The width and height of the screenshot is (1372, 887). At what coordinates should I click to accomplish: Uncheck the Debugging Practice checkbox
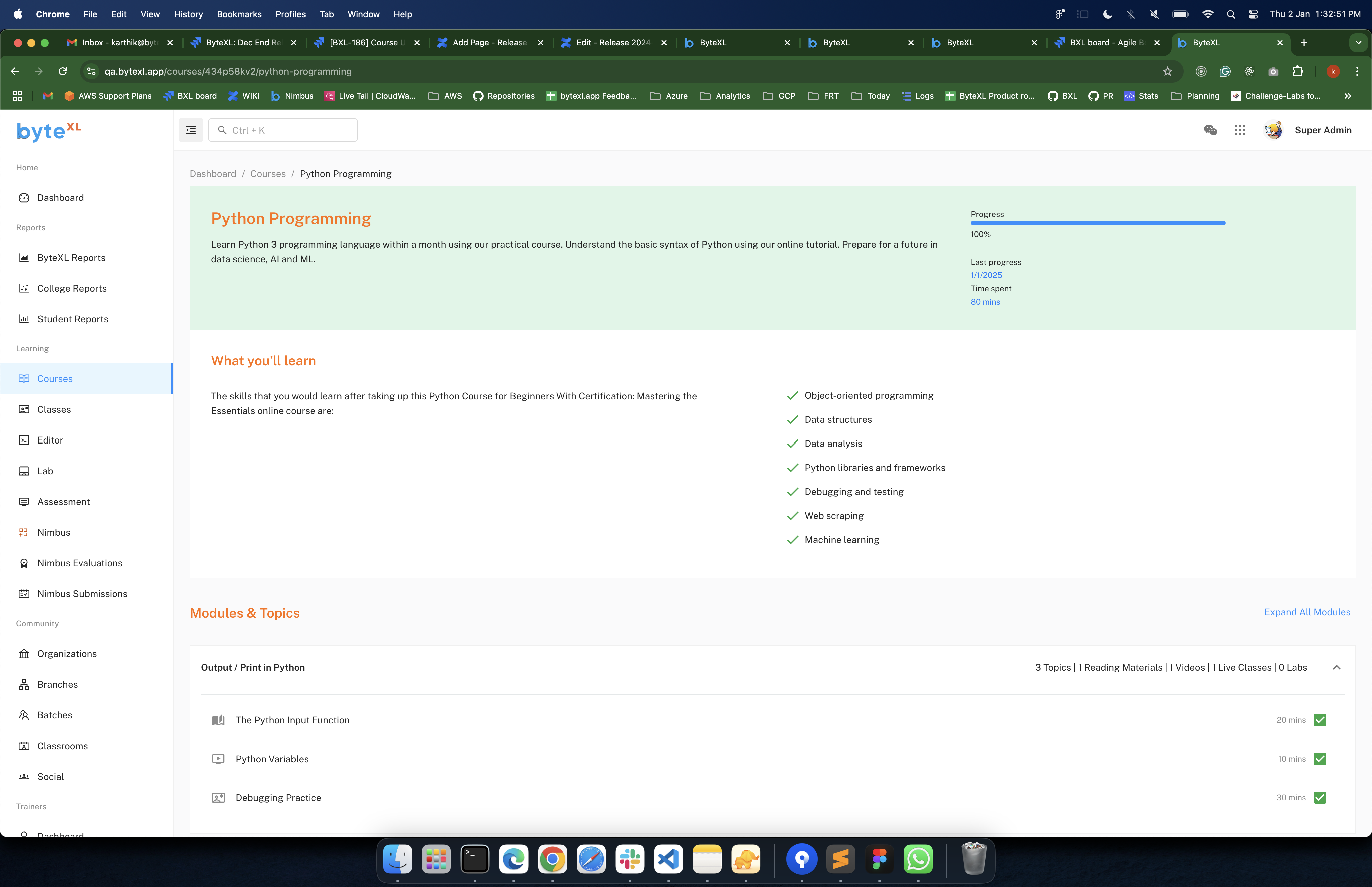(1320, 797)
